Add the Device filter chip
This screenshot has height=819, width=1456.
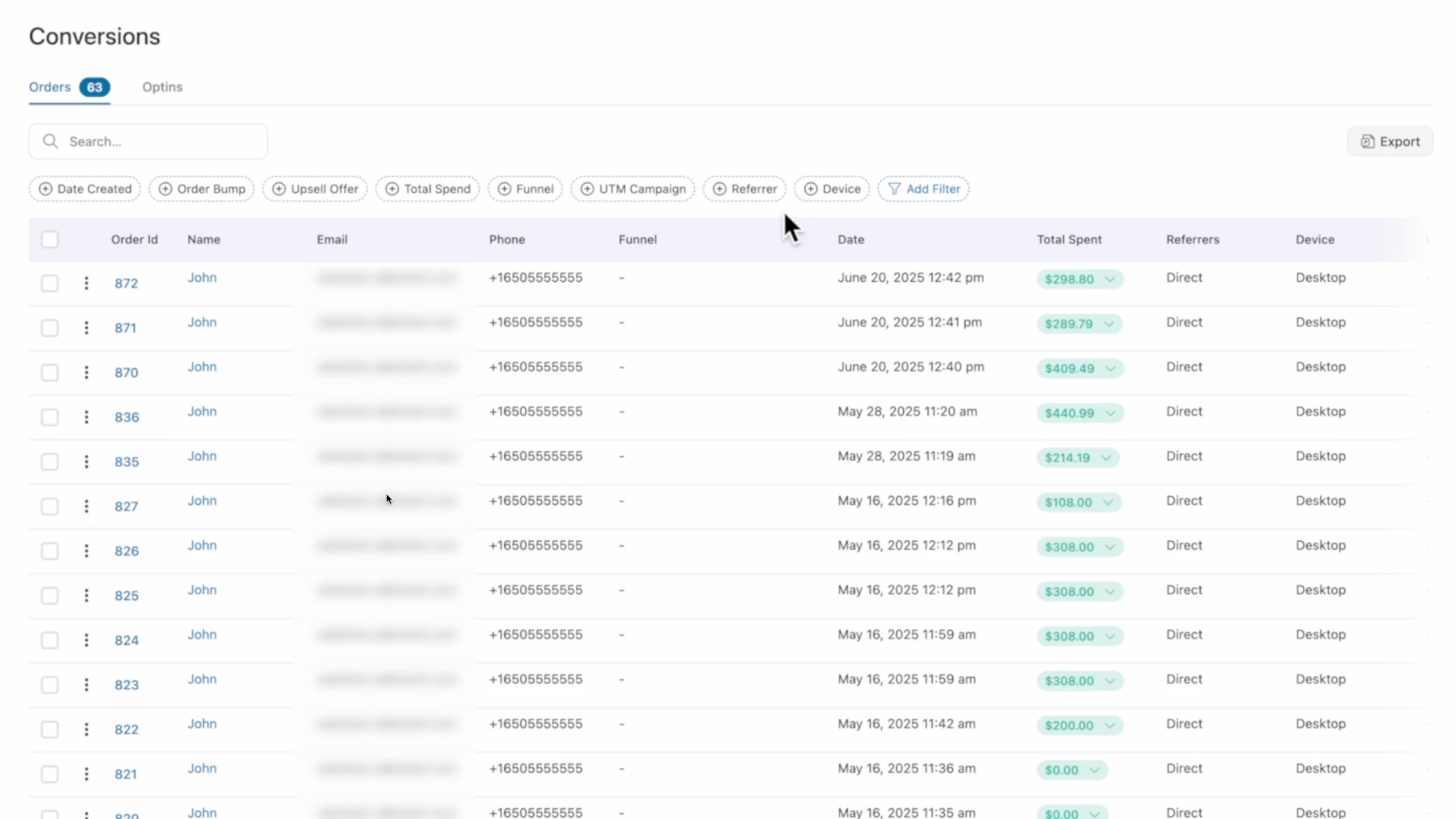pos(832,189)
